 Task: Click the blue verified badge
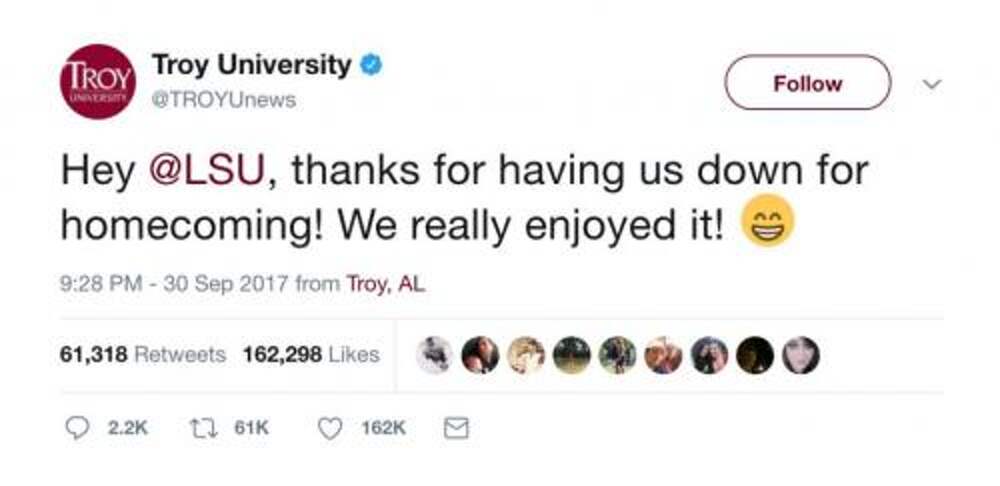[371, 67]
